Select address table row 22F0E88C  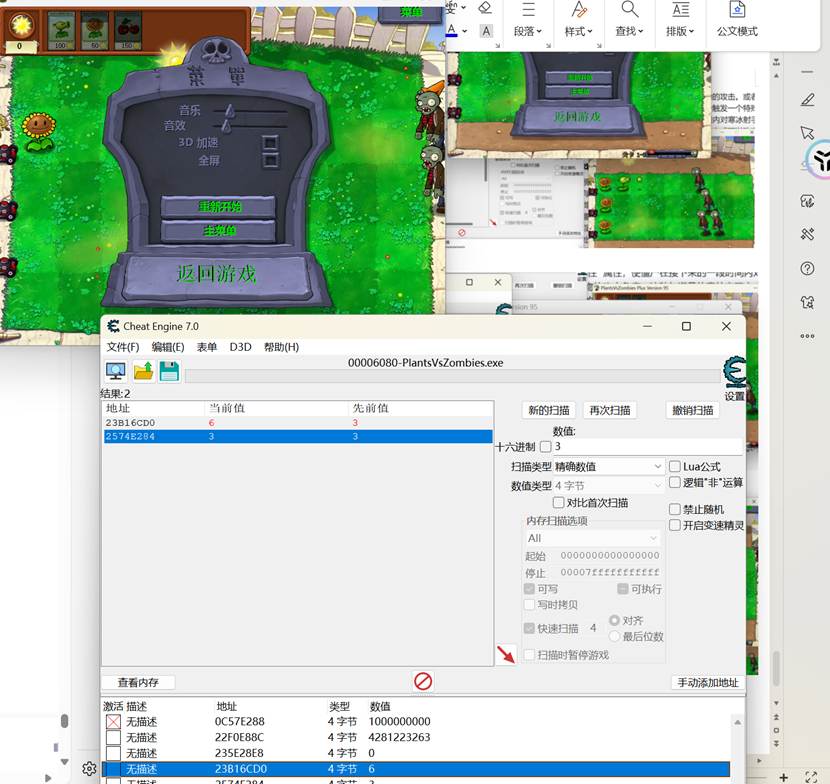(417, 737)
